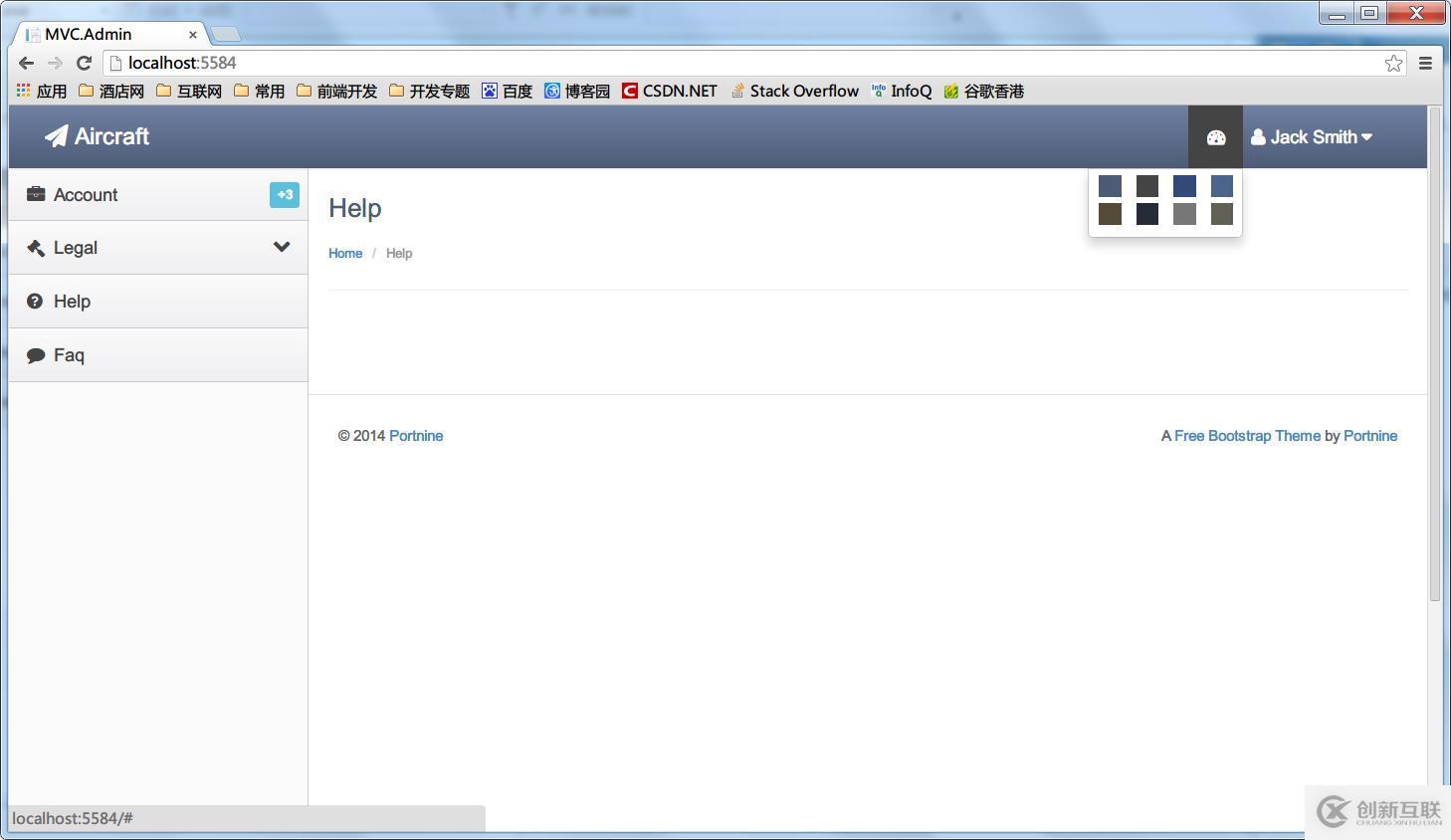Click the +3 badge on Account
This screenshot has width=1451, height=840.
tap(285, 194)
